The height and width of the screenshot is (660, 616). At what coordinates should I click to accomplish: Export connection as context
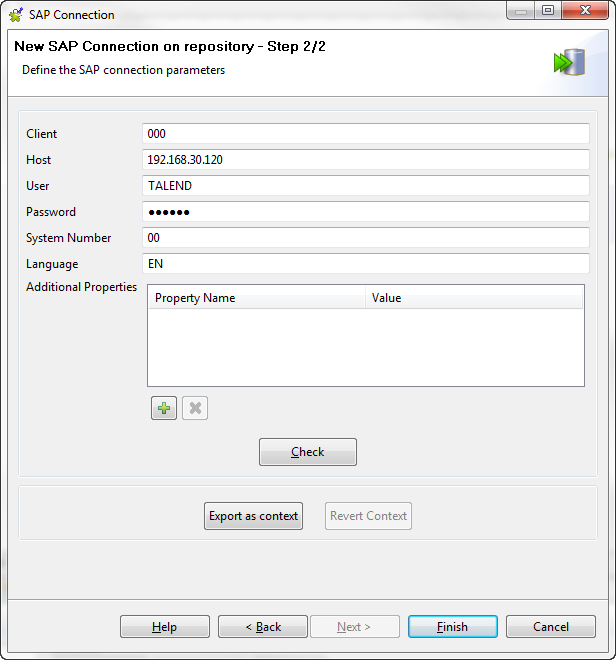(x=253, y=516)
